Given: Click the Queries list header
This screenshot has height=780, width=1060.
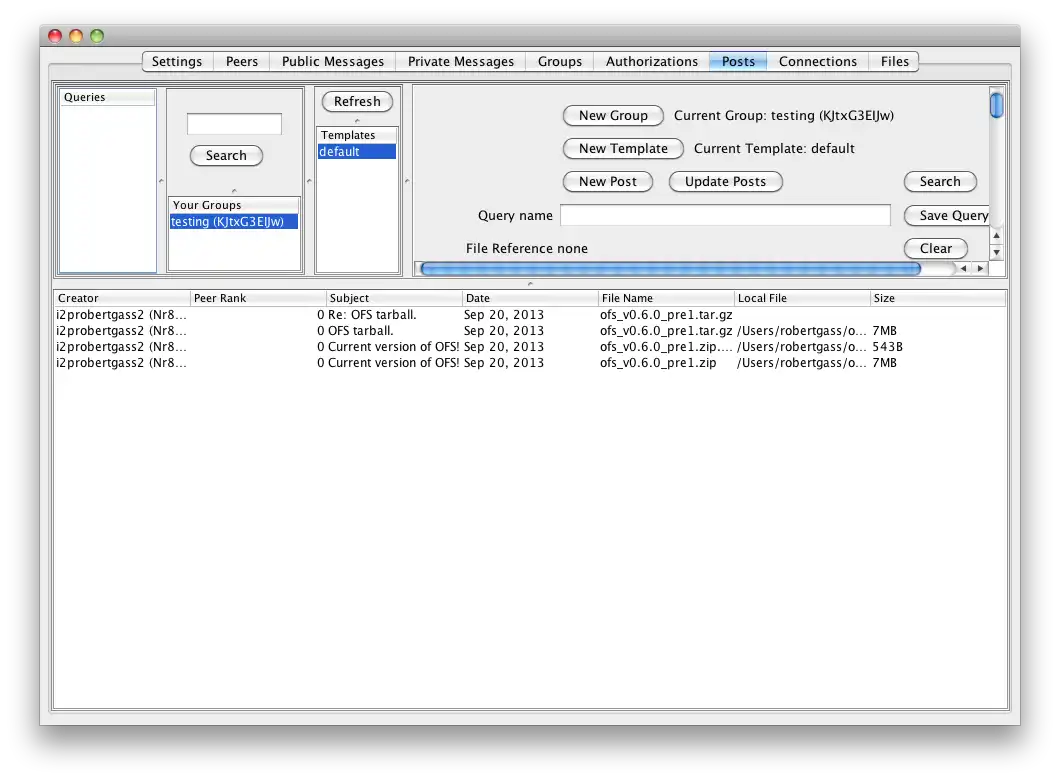Looking at the screenshot, I should (107, 97).
